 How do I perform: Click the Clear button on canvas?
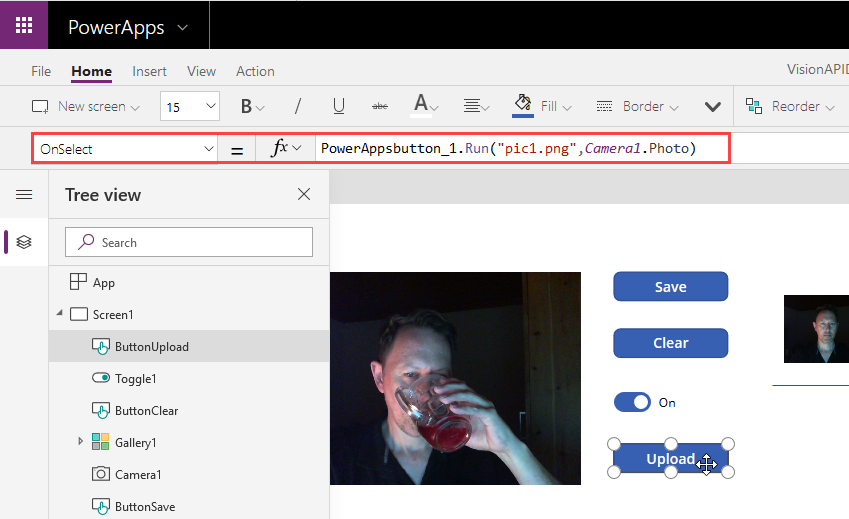click(670, 343)
